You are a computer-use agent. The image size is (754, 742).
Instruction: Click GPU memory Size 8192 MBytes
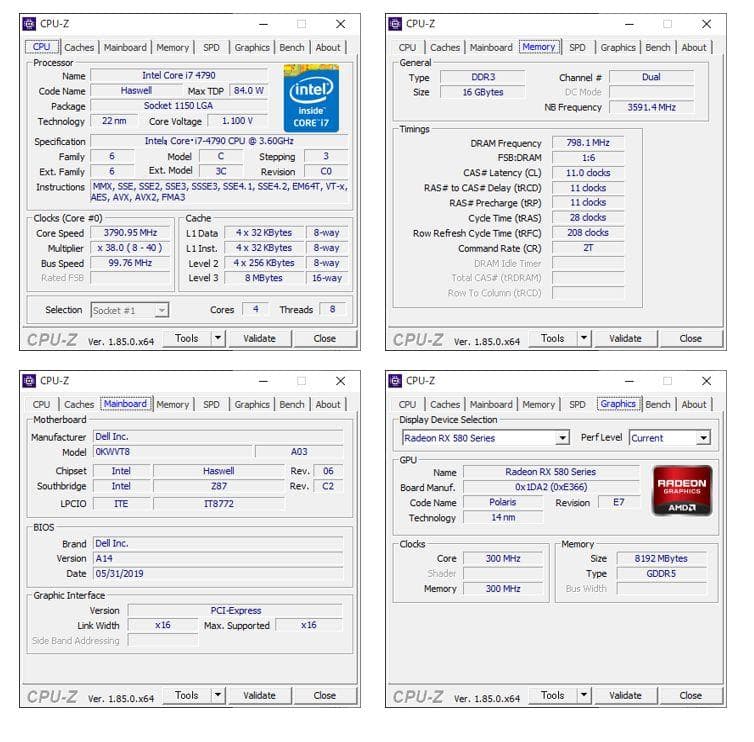point(661,558)
